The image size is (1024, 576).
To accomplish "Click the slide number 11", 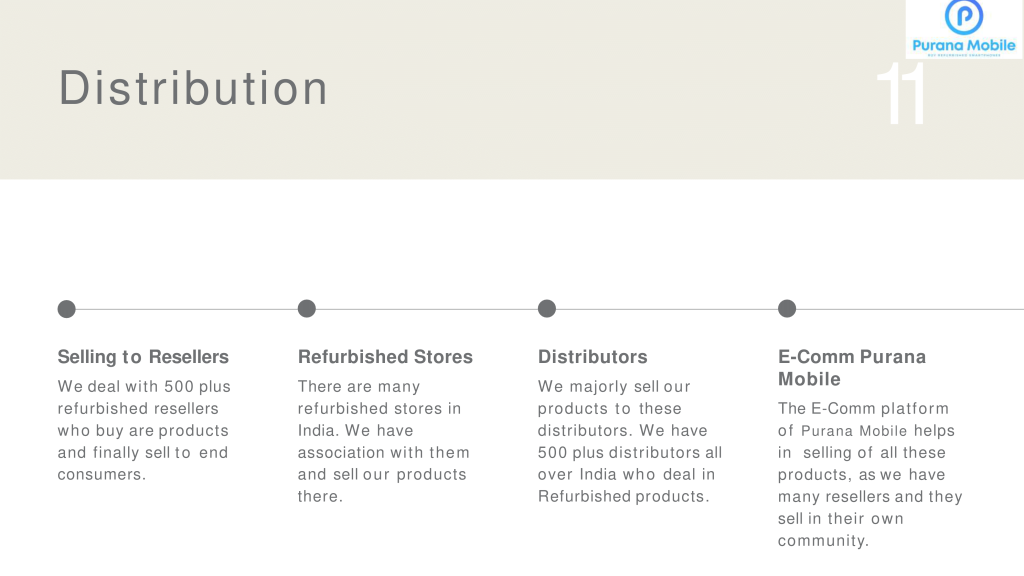I will point(901,93).
